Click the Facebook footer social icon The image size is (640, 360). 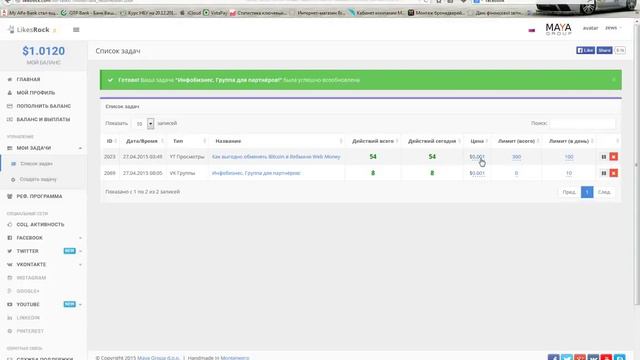[x=553, y=358]
